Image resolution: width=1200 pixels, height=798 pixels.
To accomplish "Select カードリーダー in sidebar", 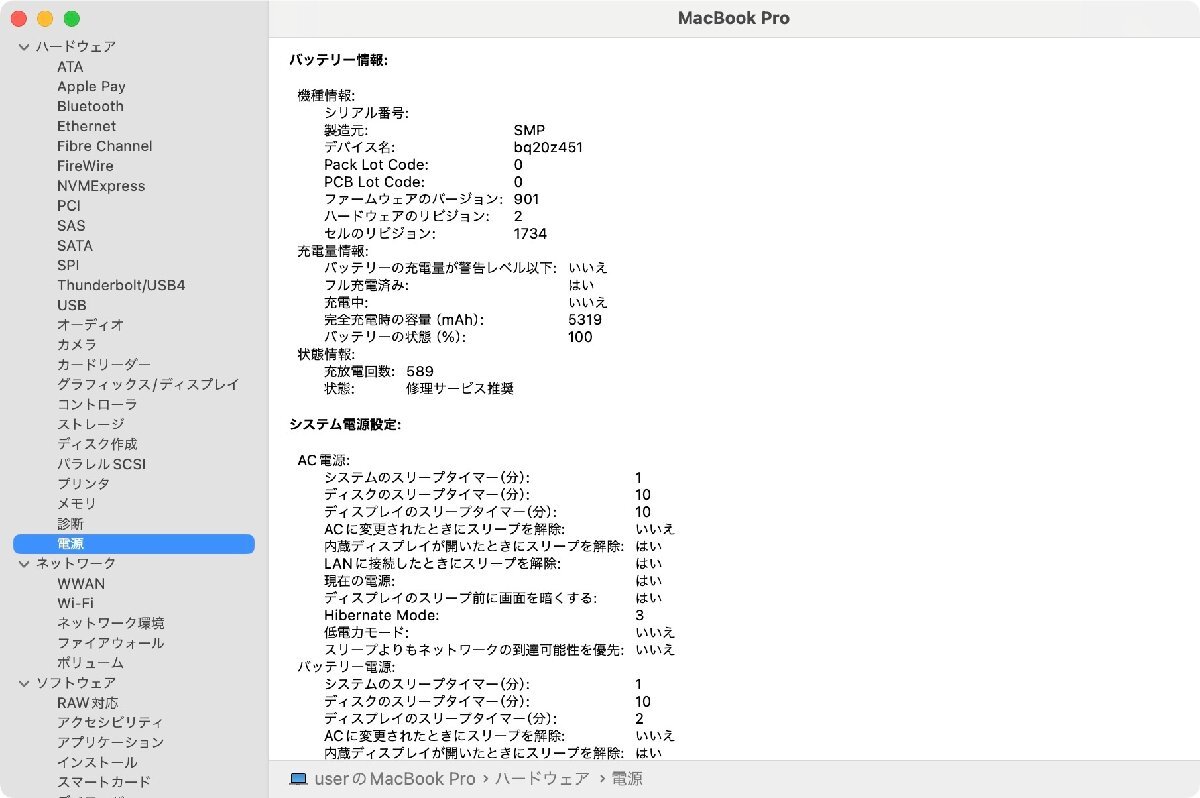I will pos(104,365).
